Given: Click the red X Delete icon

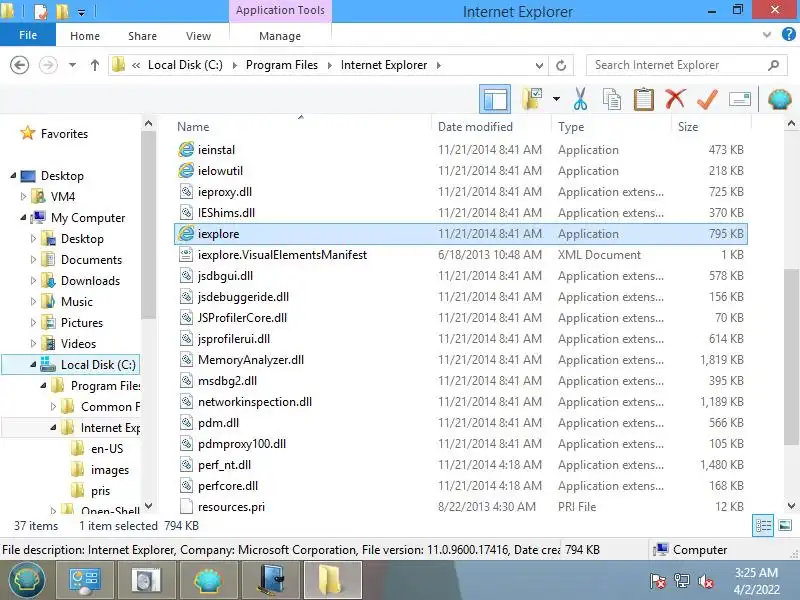Looking at the screenshot, I should 675,98.
